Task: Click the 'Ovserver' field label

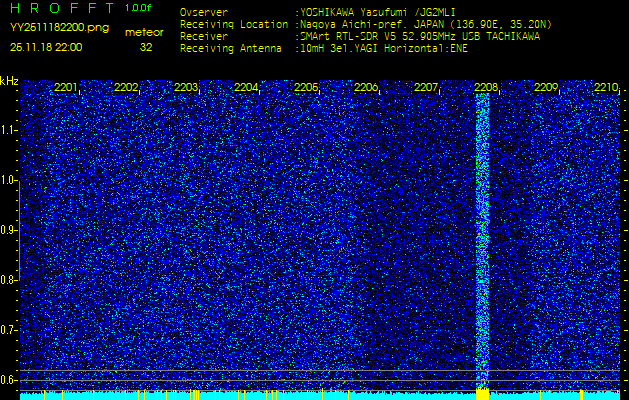Action: pyautogui.click(x=204, y=12)
